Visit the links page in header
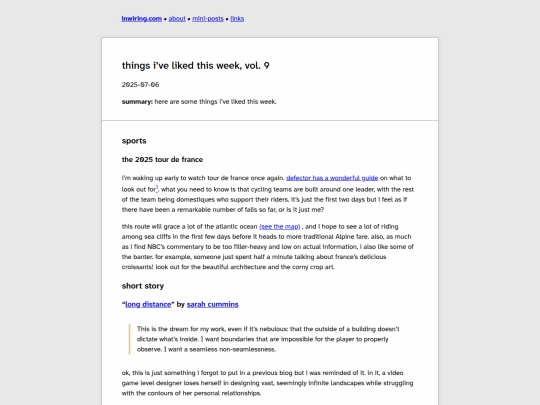Image resolution: width=540 pixels, height=405 pixels. click(x=237, y=19)
